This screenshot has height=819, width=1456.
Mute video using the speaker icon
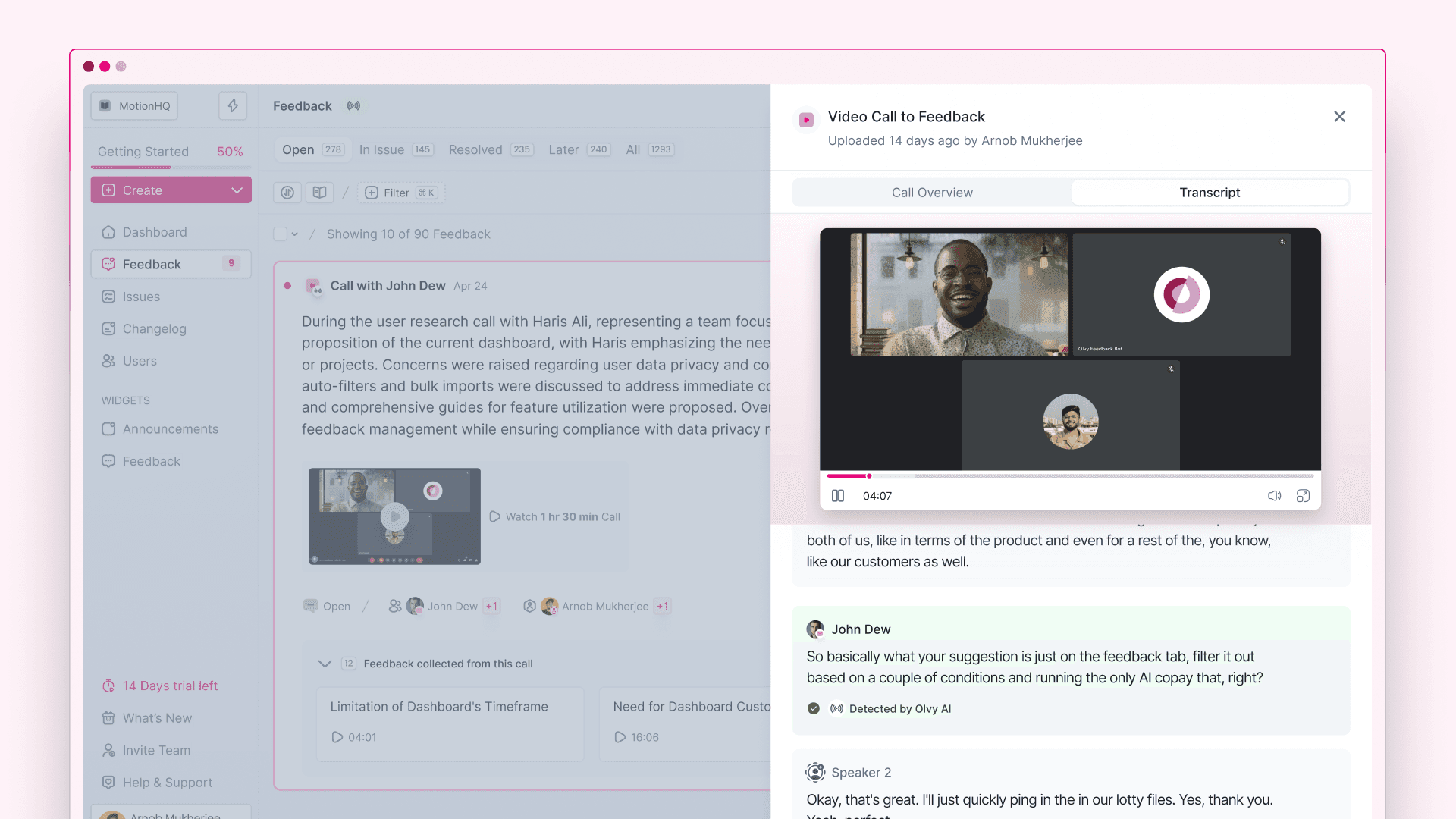click(1274, 496)
